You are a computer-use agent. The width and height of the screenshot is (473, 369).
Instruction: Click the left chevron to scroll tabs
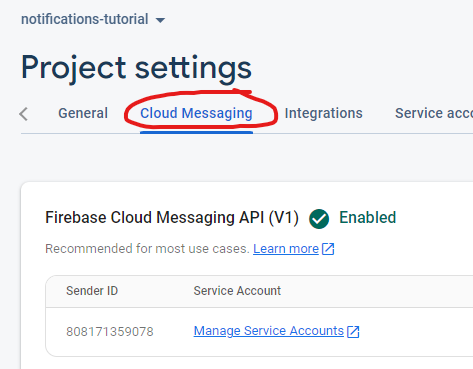(x=23, y=114)
